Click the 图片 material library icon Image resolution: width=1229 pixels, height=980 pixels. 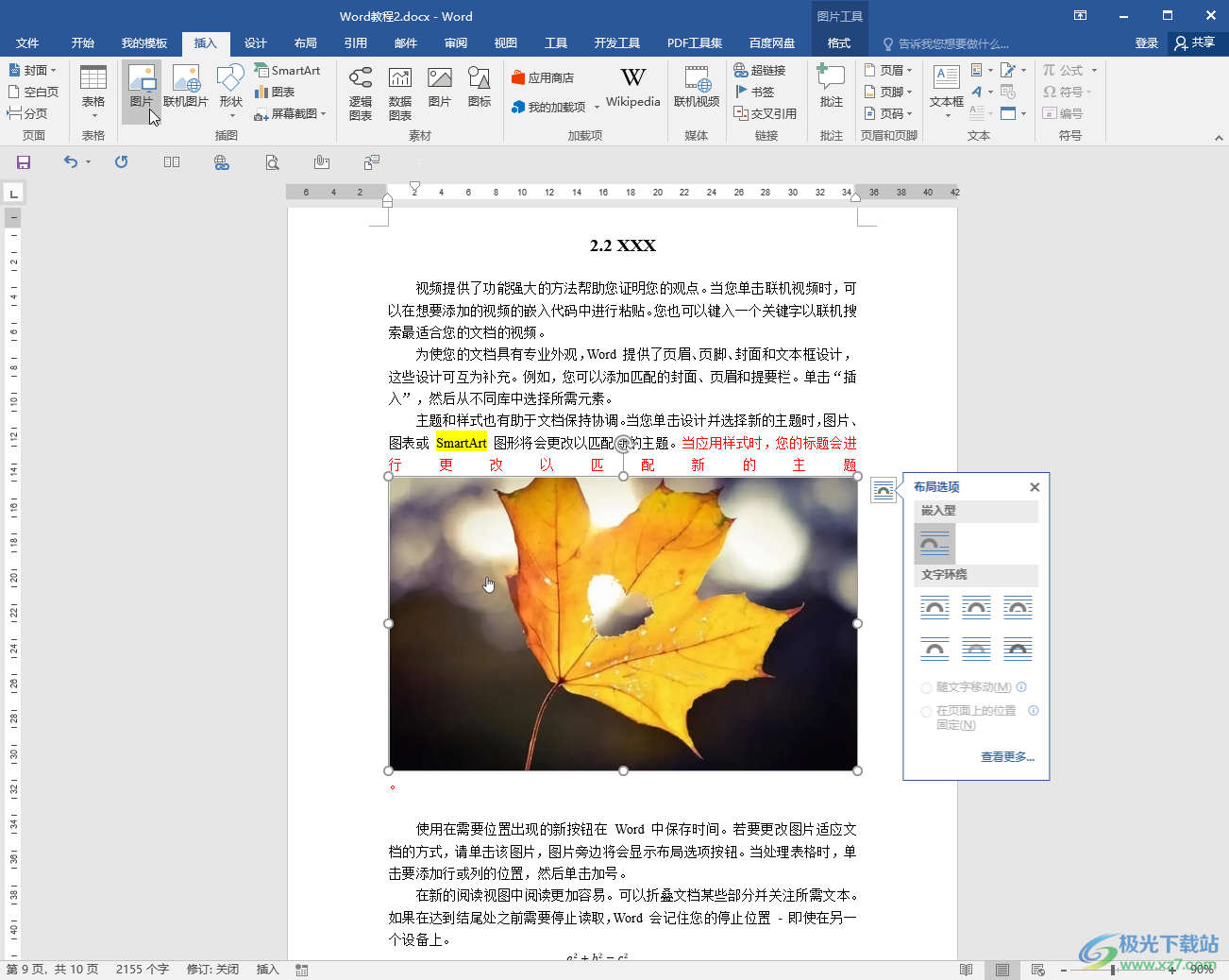click(440, 87)
